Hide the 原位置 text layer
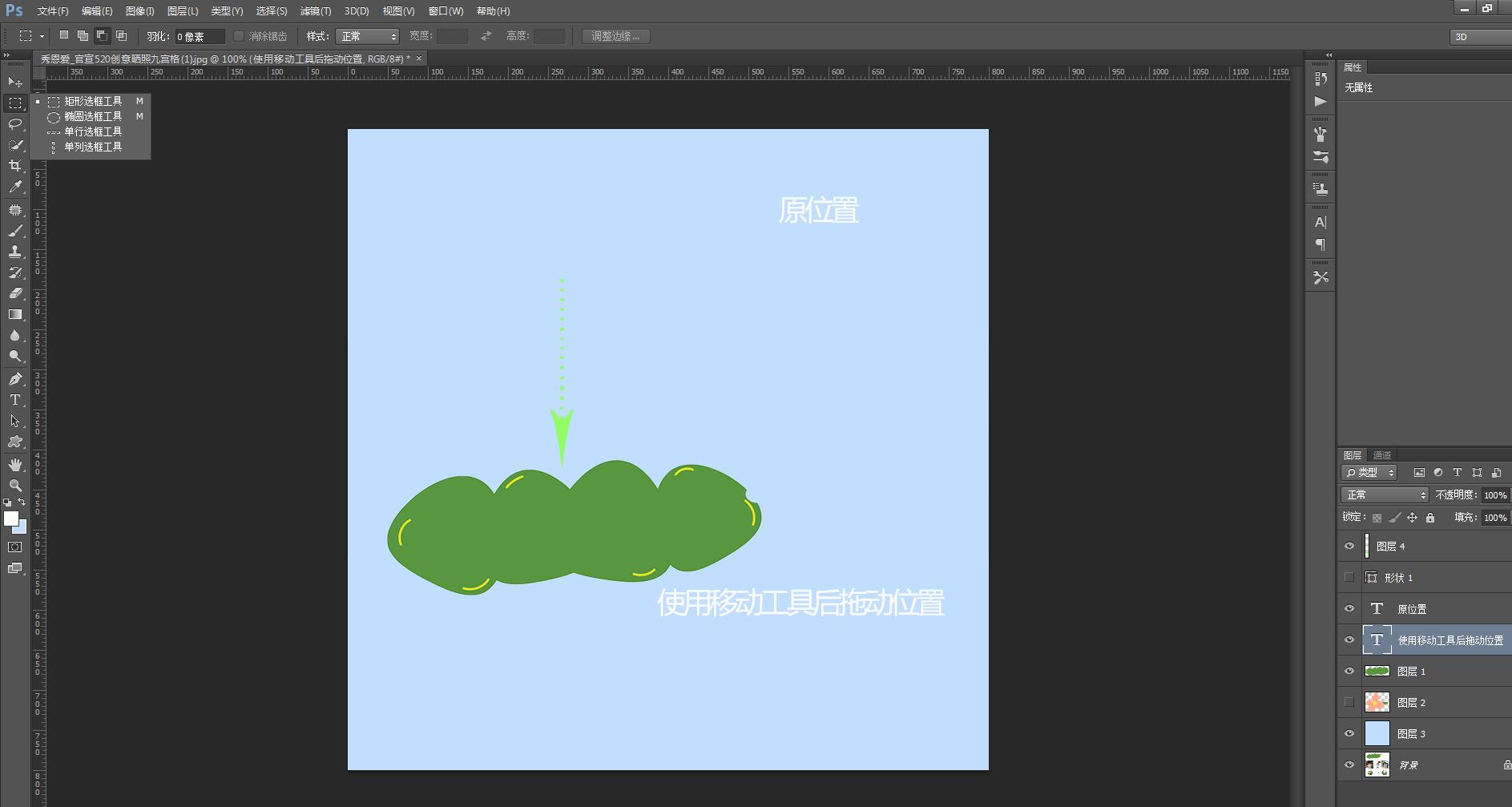The height and width of the screenshot is (807, 1512). tap(1349, 609)
